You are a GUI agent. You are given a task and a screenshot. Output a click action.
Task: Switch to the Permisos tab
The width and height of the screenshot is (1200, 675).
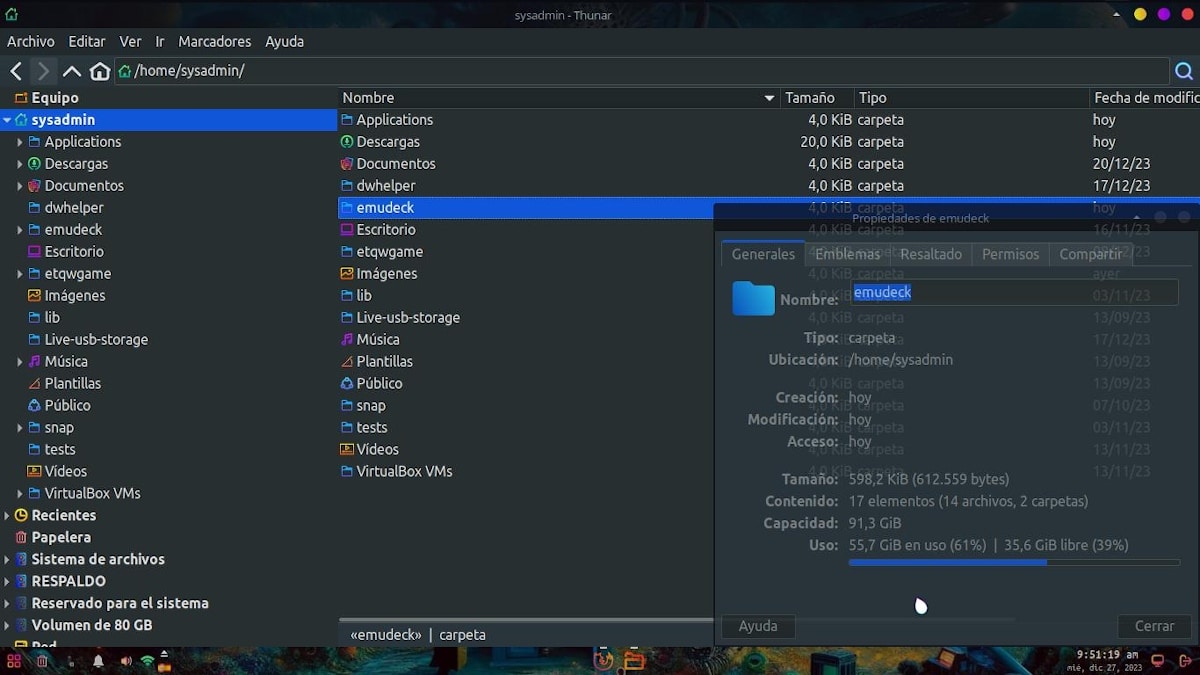click(1010, 254)
